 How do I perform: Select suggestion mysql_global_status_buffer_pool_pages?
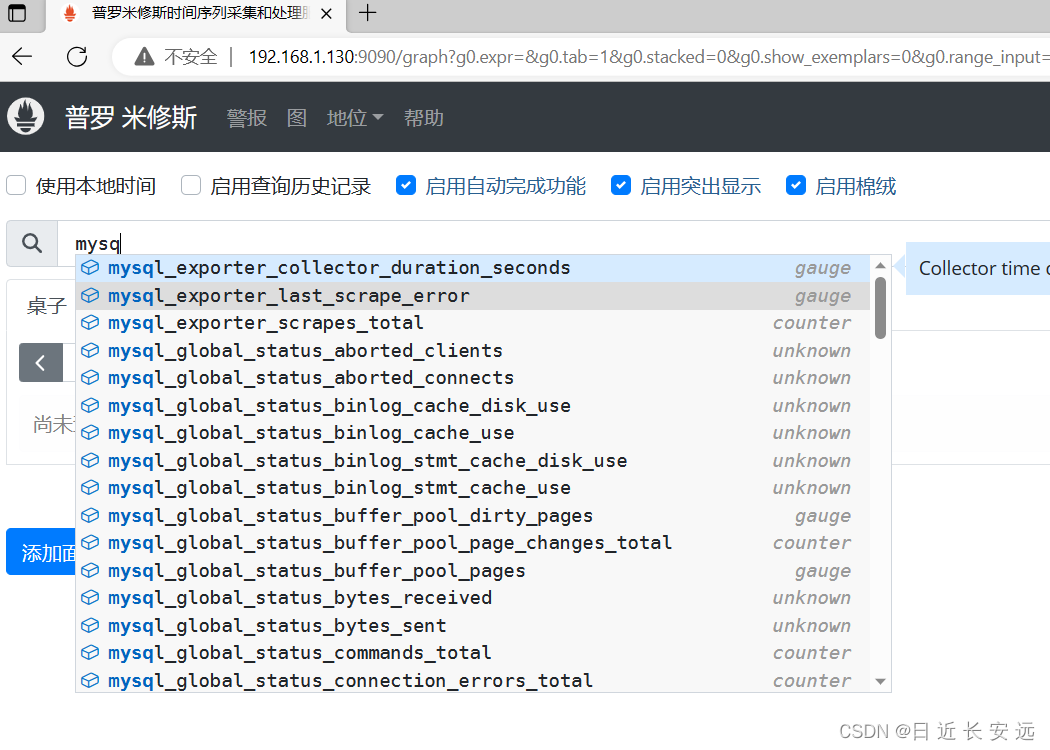(x=472, y=570)
